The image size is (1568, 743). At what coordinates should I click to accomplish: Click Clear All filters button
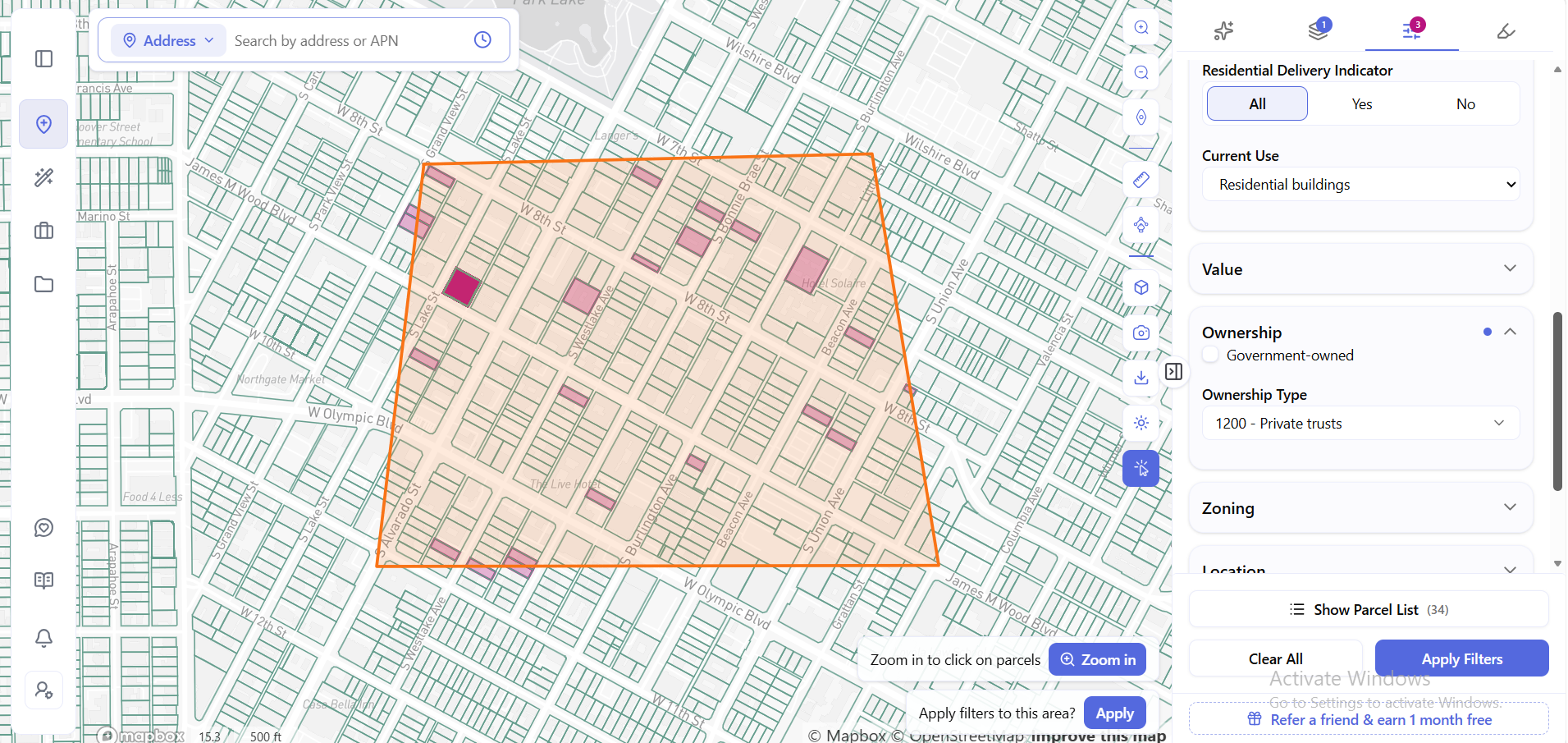[x=1276, y=658]
